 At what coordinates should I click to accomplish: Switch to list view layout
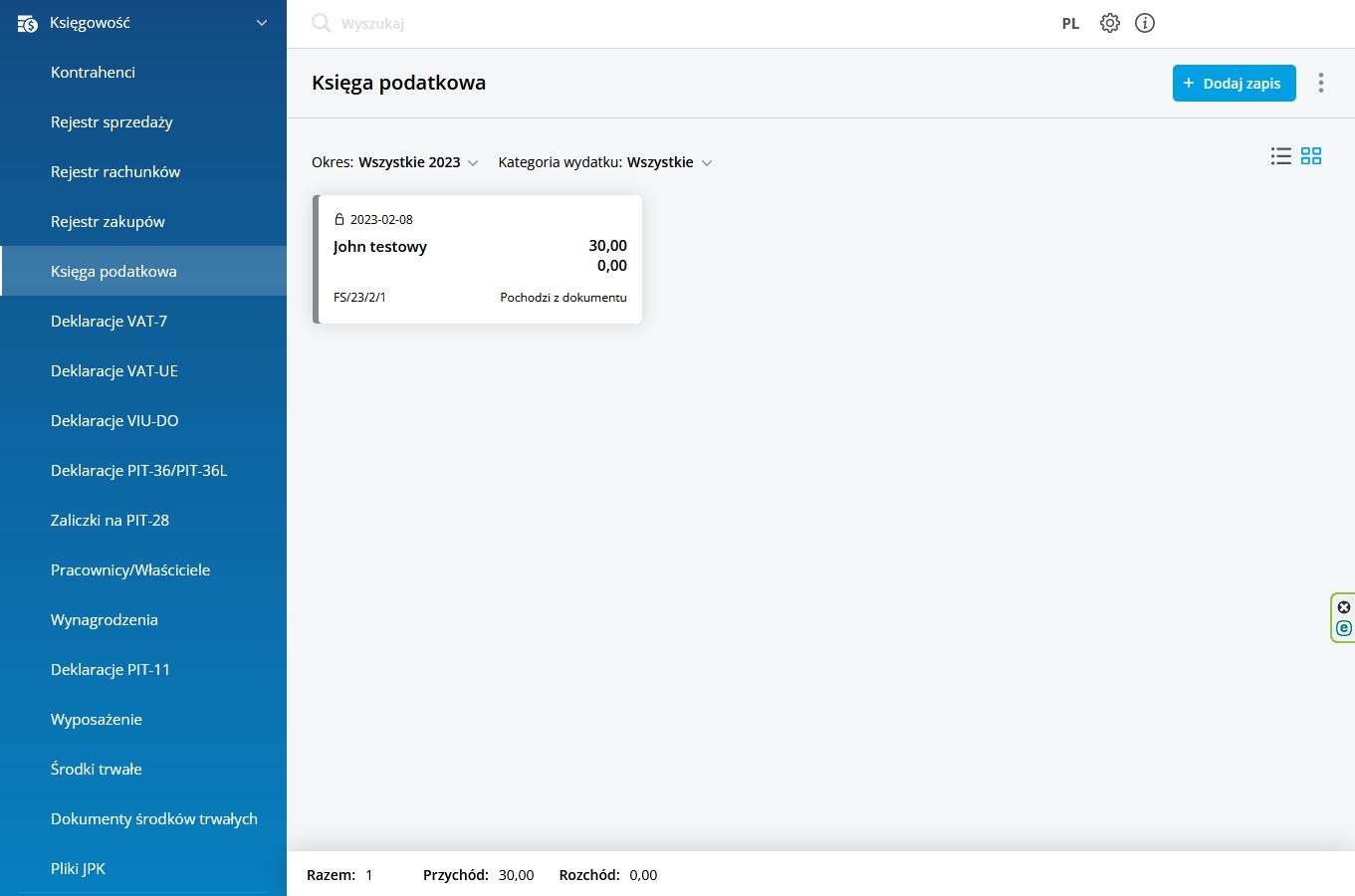tap(1280, 156)
